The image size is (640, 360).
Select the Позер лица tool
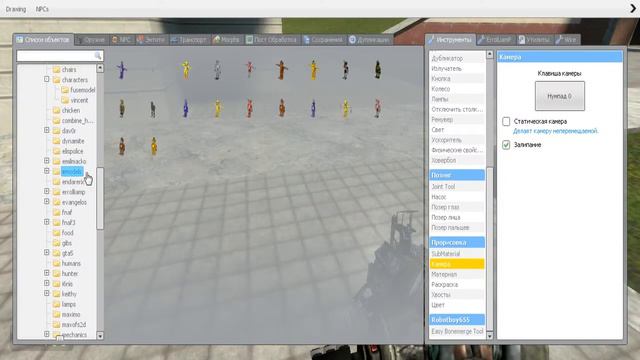click(x=457, y=217)
